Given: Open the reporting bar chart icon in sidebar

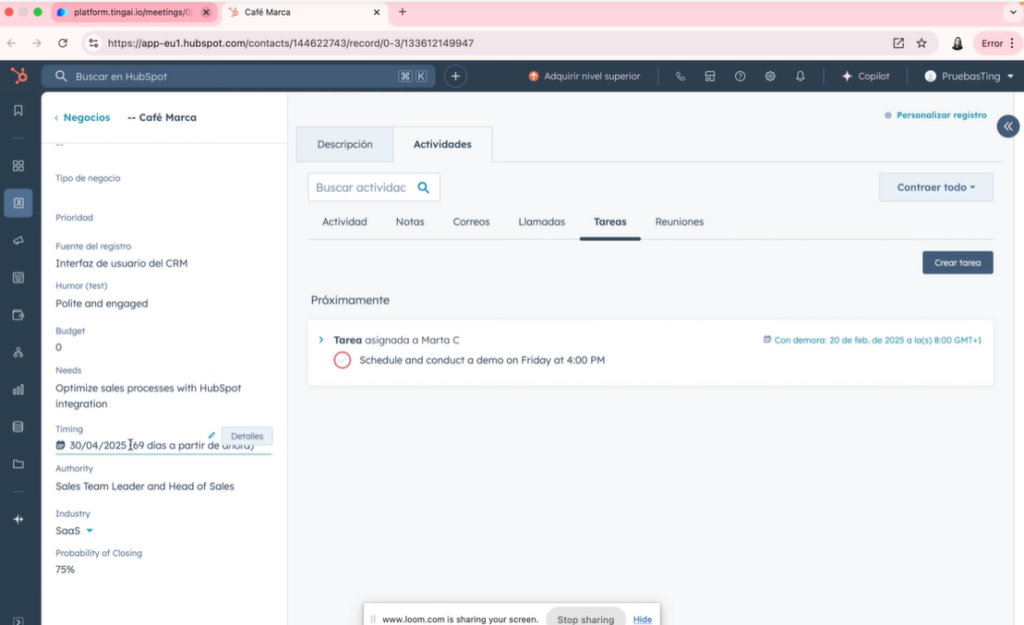Looking at the screenshot, I should click(18, 390).
